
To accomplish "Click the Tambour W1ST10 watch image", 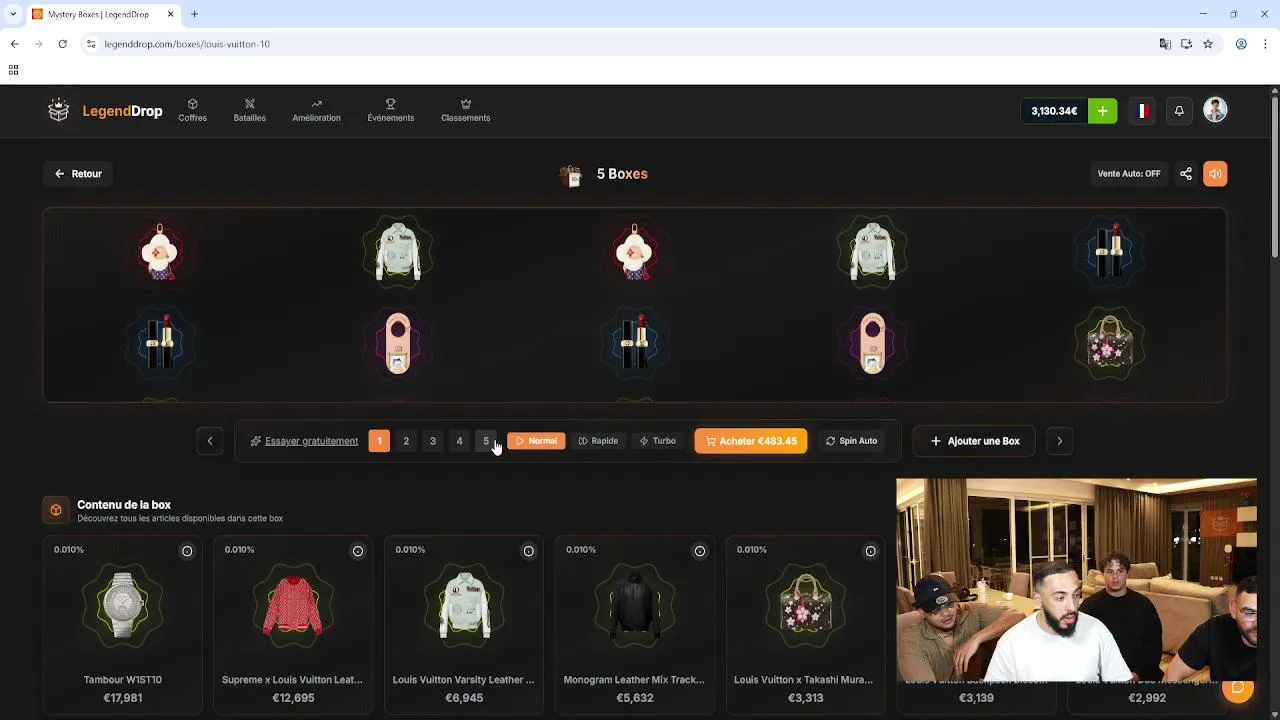I will [x=123, y=606].
